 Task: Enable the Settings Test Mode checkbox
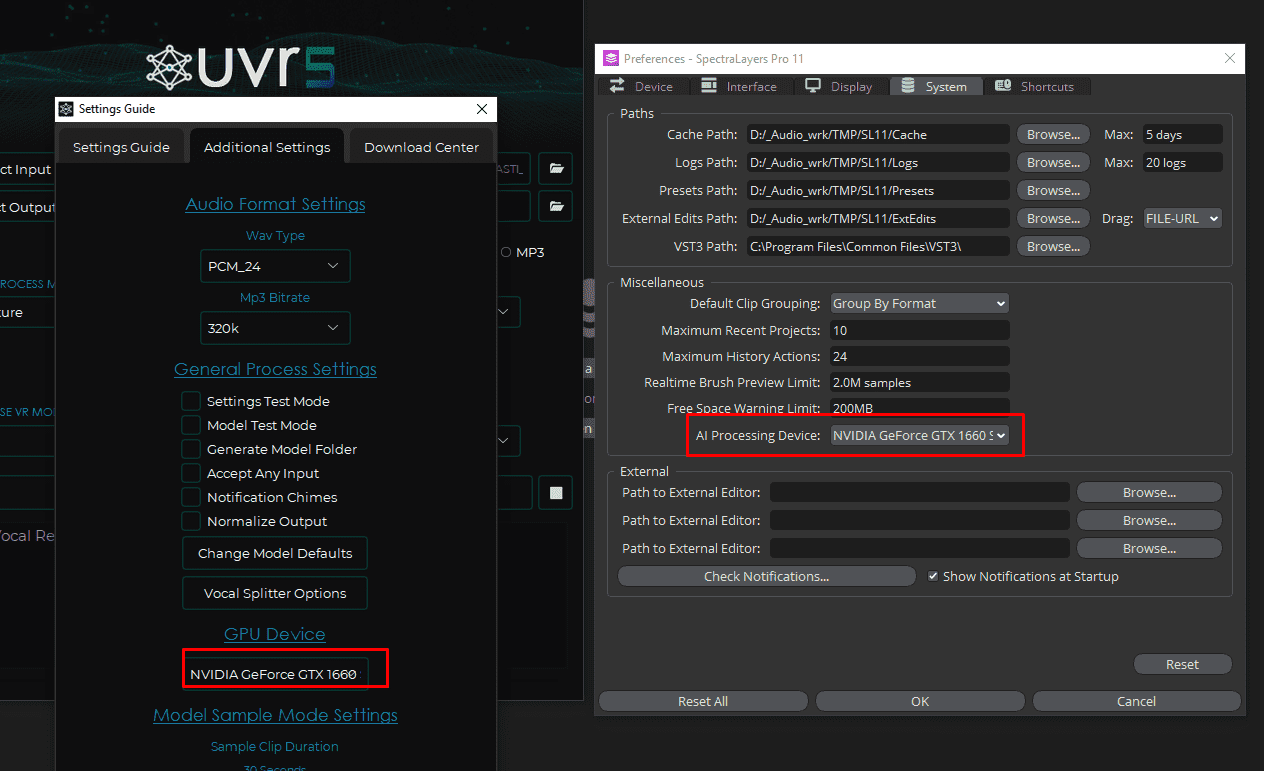[x=191, y=401]
